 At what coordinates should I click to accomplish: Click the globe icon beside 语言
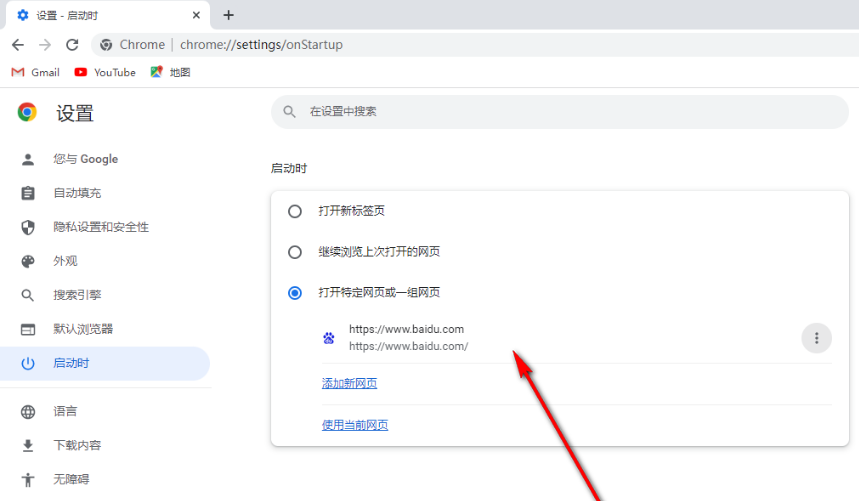click(27, 412)
